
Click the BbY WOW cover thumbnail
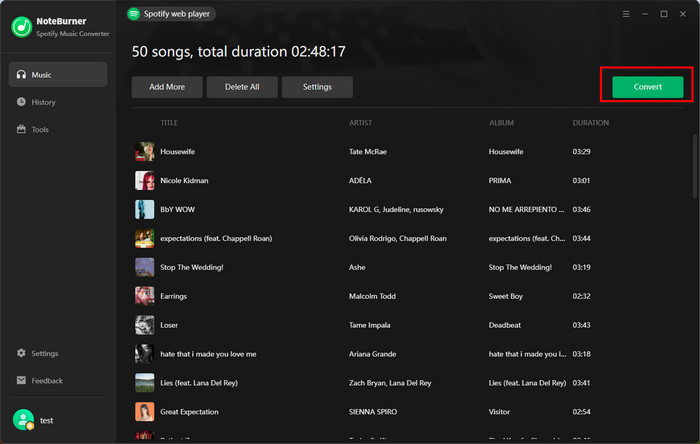[x=145, y=209]
